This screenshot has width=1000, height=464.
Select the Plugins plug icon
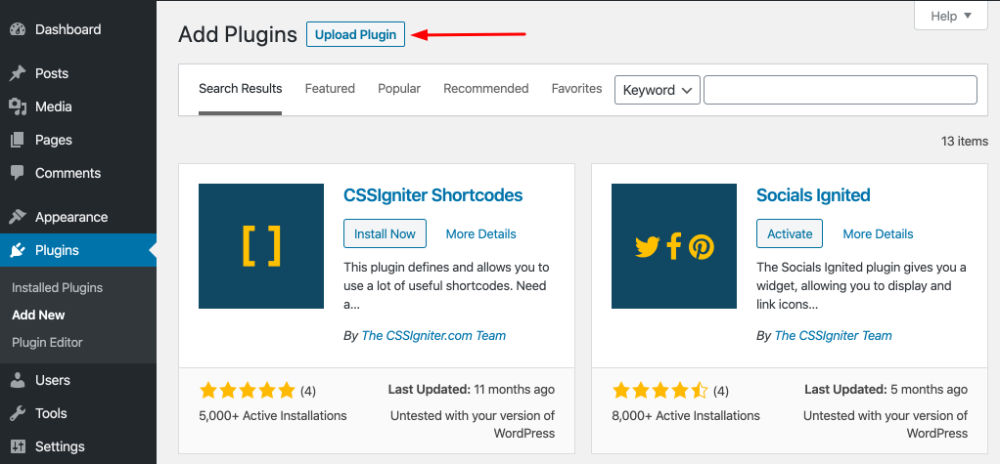click(x=18, y=250)
